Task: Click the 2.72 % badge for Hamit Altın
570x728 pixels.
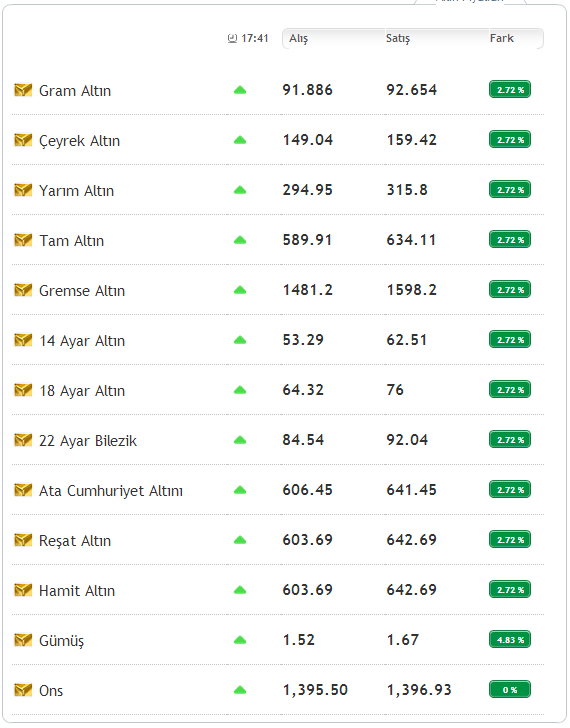Action: pyautogui.click(x=510, y=590)
